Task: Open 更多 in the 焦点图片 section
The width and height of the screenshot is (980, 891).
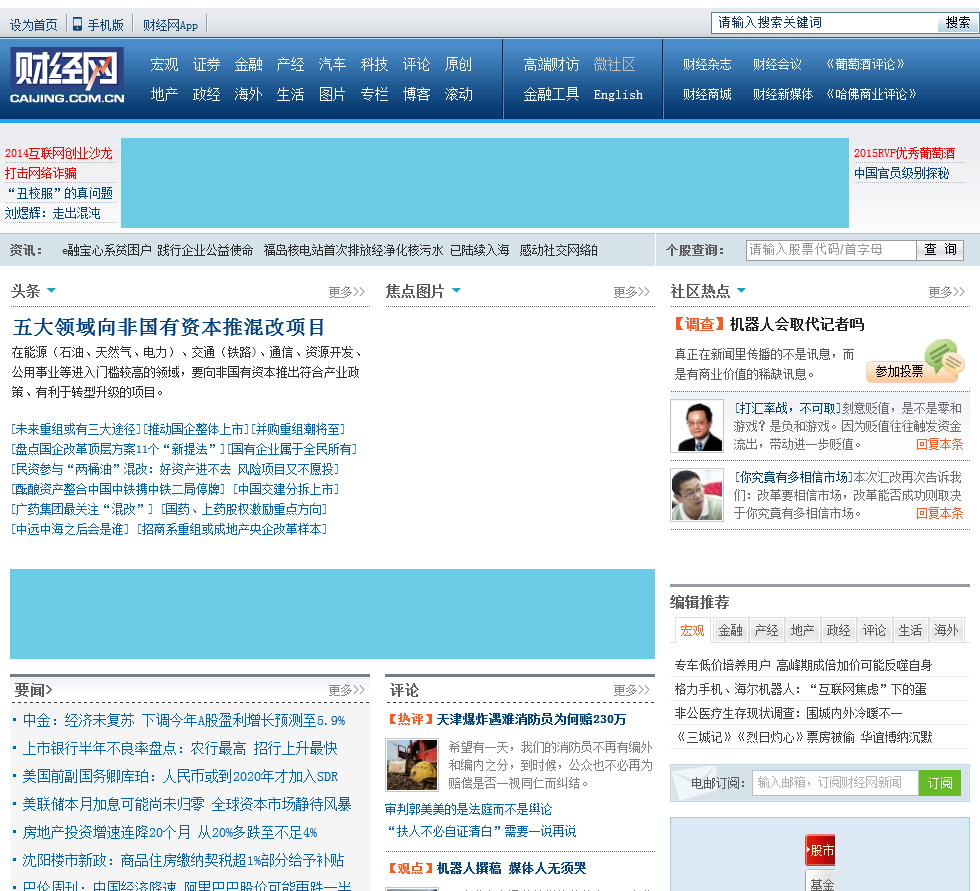Action: click(631, 292)
